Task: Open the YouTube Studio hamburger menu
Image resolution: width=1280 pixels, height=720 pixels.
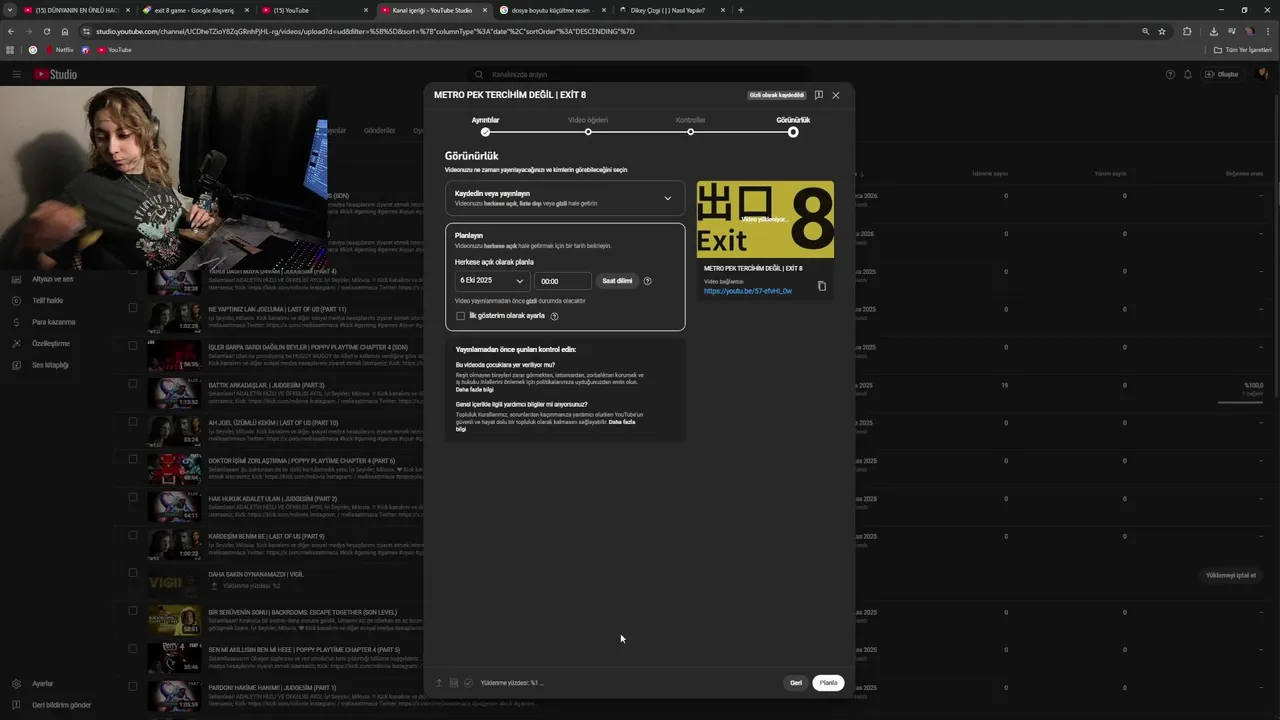Action: (x=16, y=74)
